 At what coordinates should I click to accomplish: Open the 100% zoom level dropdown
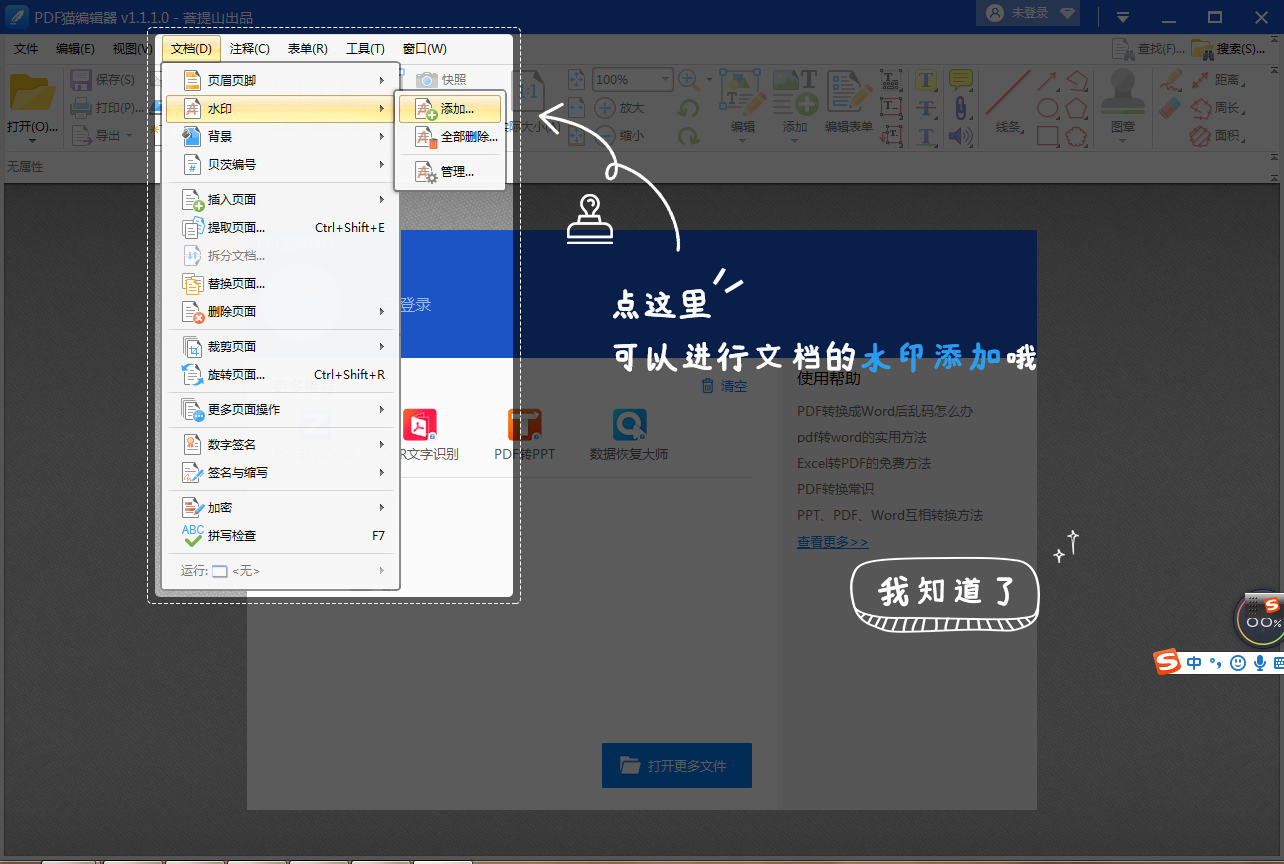[665, 79]
